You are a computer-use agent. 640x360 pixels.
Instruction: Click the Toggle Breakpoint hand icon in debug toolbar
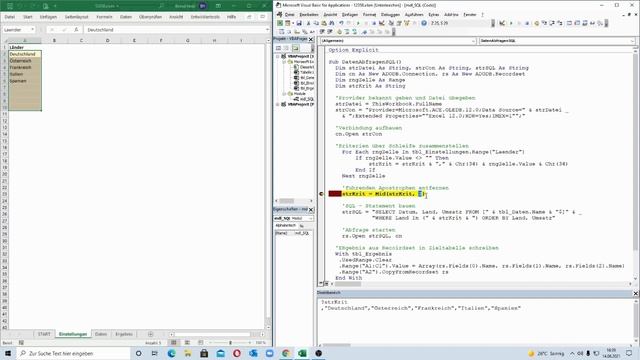(537, 23)
